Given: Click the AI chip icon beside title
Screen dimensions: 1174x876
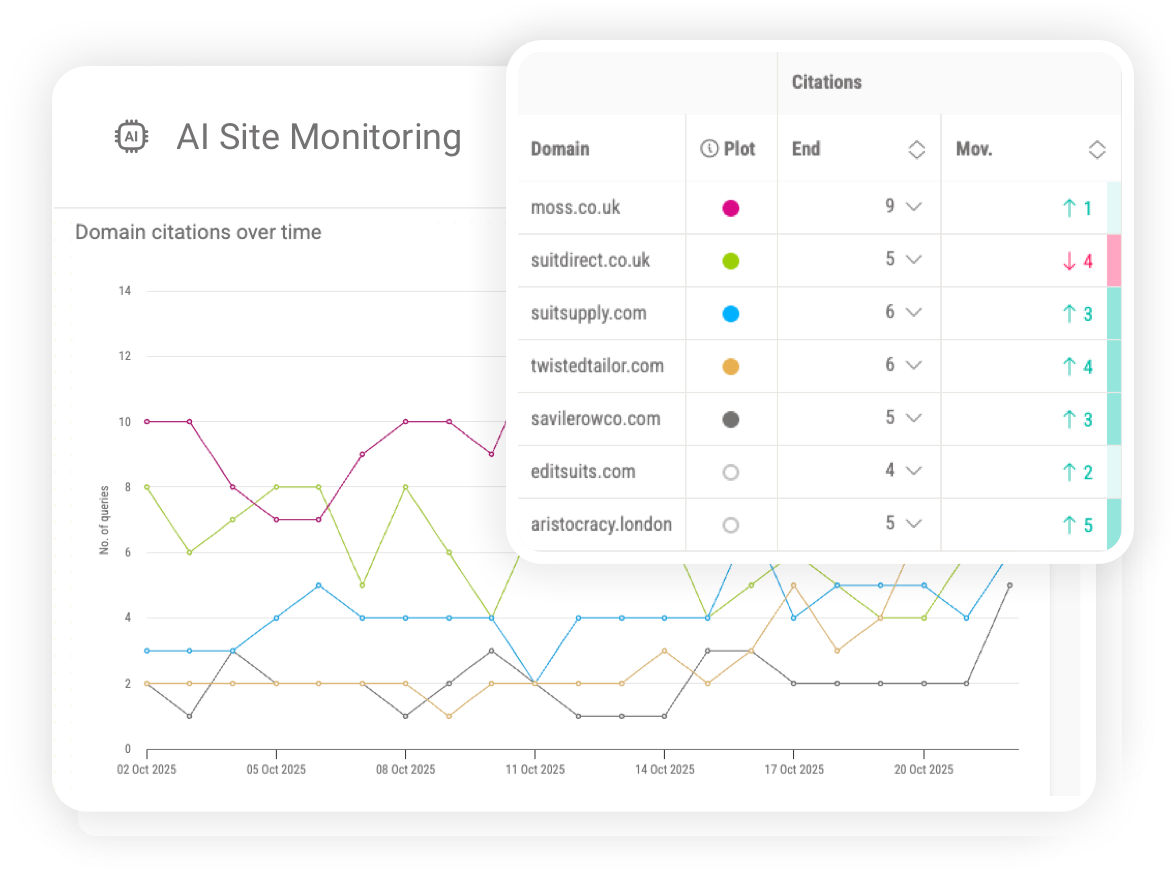Looking at the screenshot, I should tap(131, 137).
